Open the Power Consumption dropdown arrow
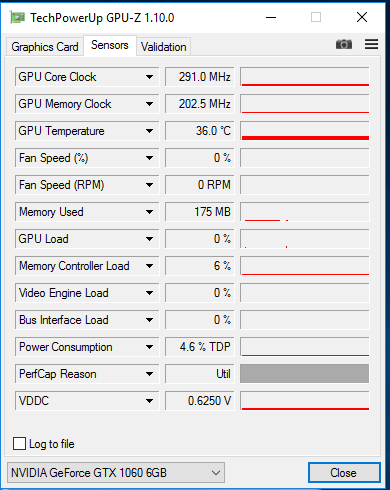Viewport: 390px width, 490px height. [x=149, y=347]
